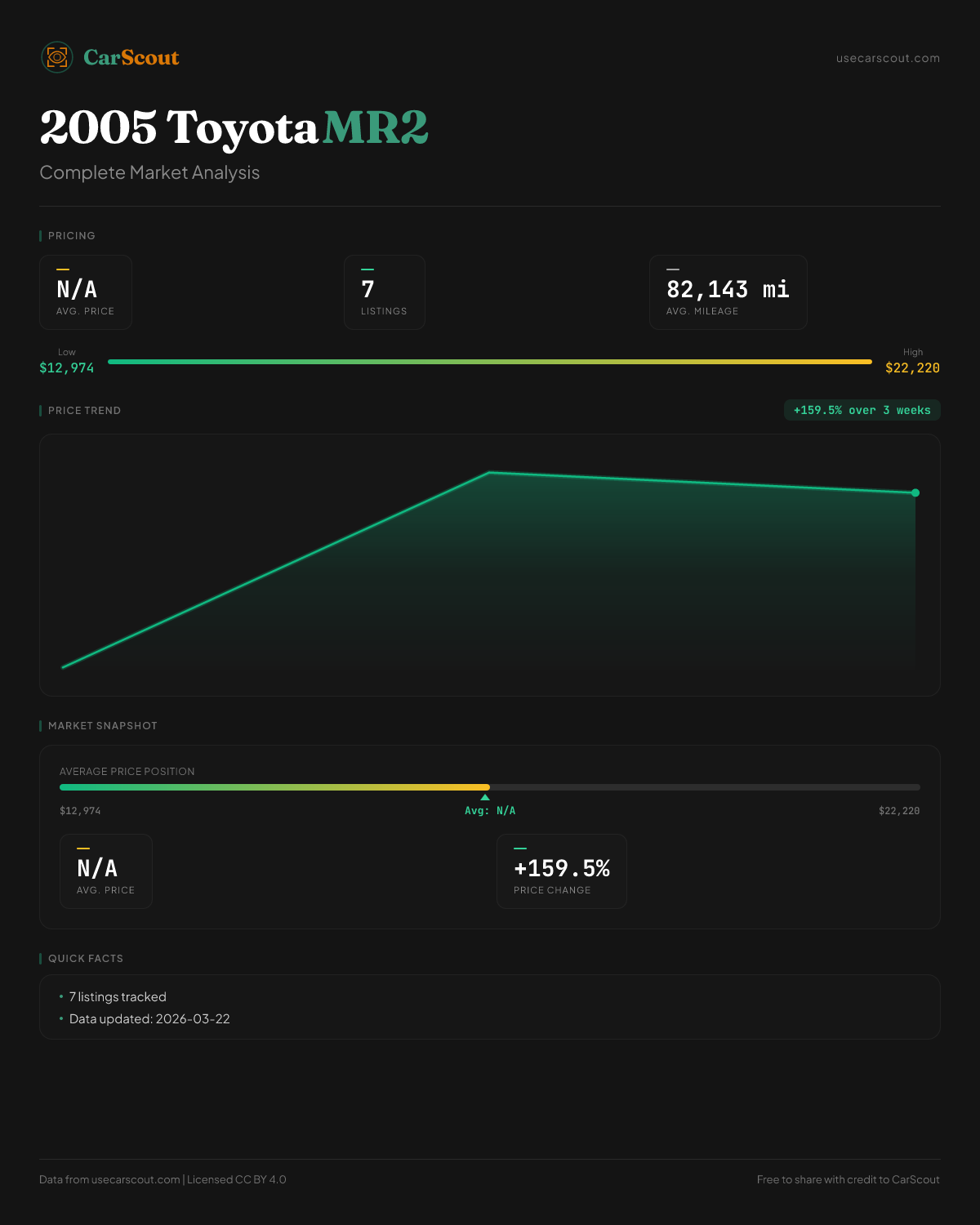Screen dimensions: 980x1225
Task: Click the Licensed CC BY 4.0 footer text
Action: [237, 1179]
